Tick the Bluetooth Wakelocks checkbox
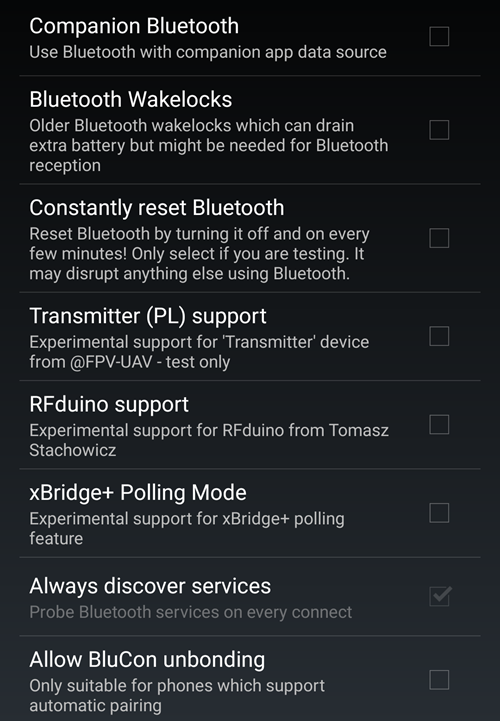The width and height of the screenshot is (500, 721). pos(439,130)
